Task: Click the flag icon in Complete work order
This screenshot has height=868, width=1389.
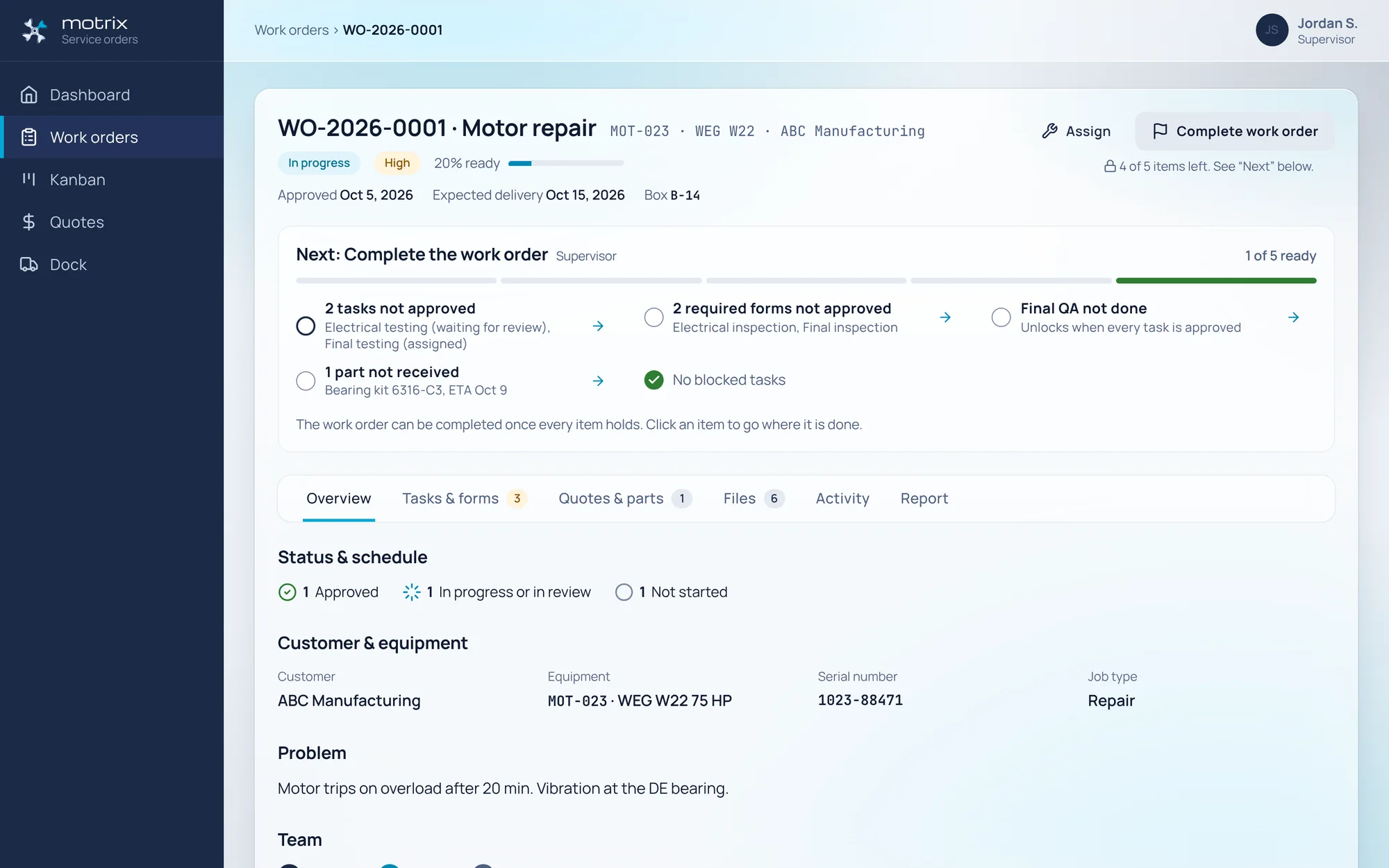Action: 1159,131
